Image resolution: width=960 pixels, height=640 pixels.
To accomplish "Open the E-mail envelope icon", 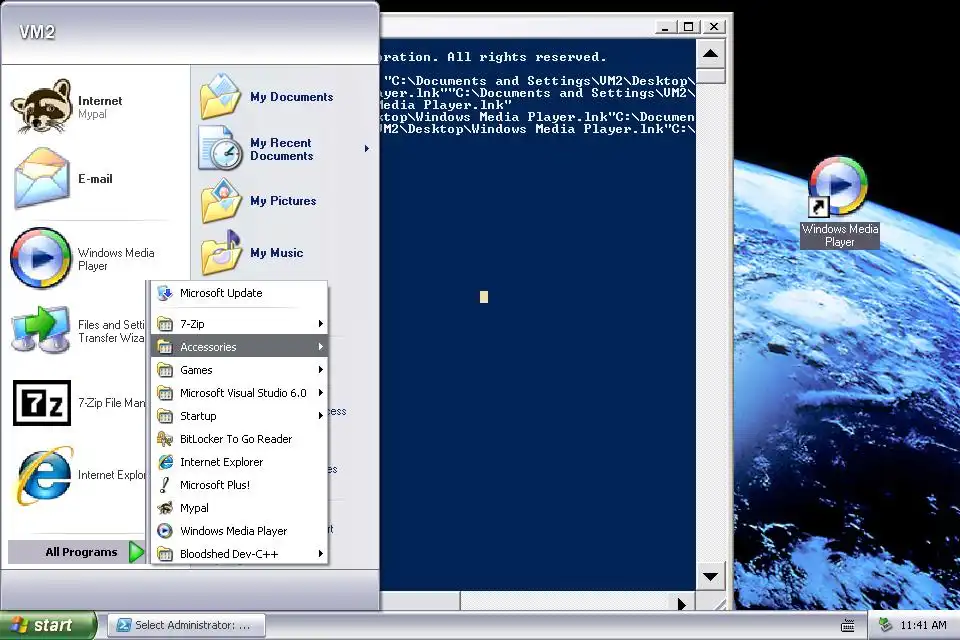I will [41, 178].
